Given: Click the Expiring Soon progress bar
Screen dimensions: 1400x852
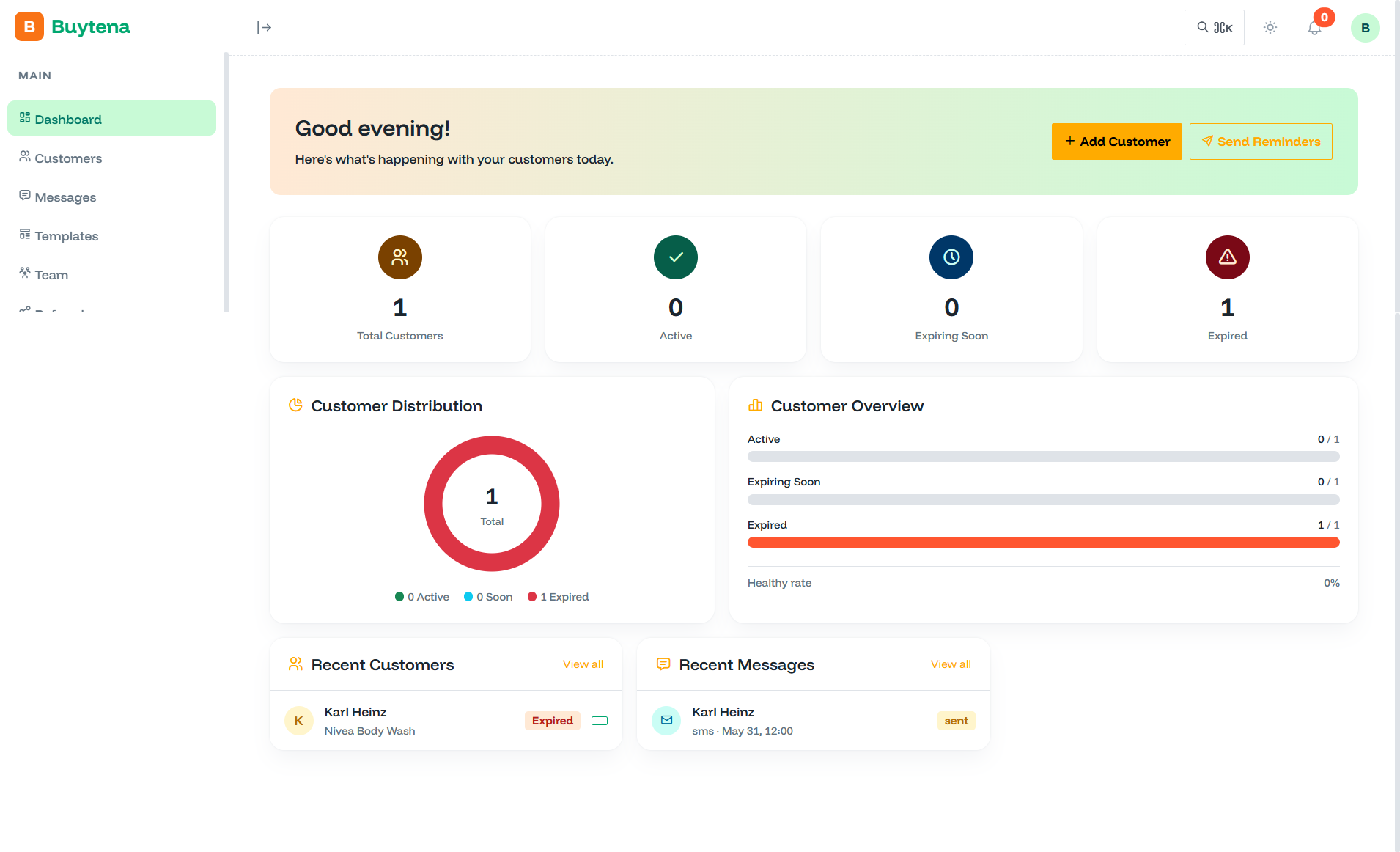Looking at the screenshot, I should point(1043,500).
